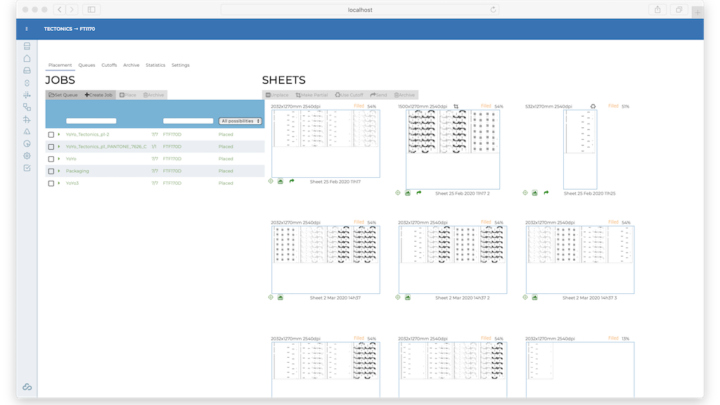Viewport: 720px width, 405px height.
Task: Expand the YoYo_Tectonics_pt-2 job row
Action: (59, 134)
